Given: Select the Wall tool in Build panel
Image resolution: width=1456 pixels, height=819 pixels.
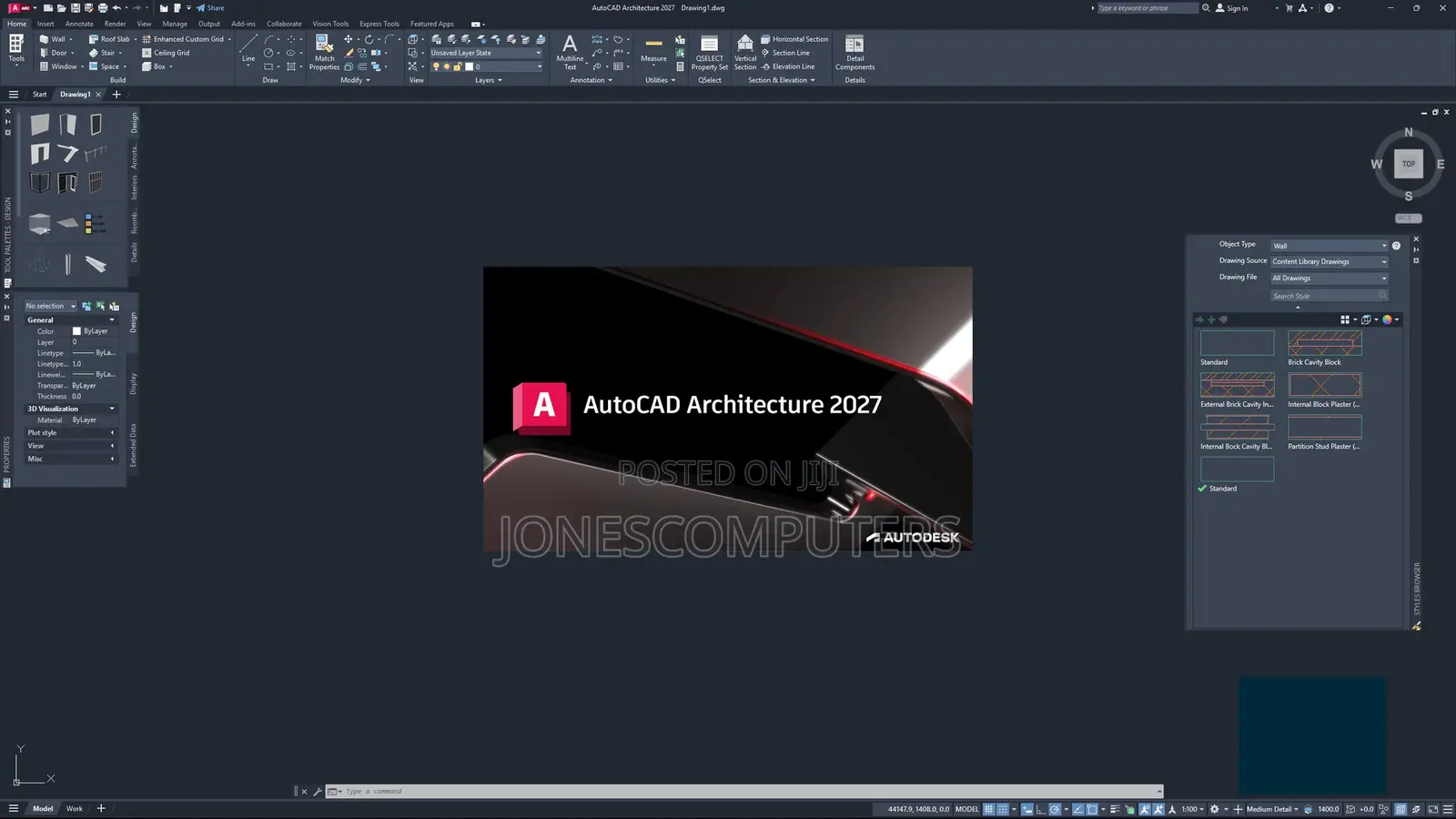Looking at the screenshot, I should (x=52, y=39).
